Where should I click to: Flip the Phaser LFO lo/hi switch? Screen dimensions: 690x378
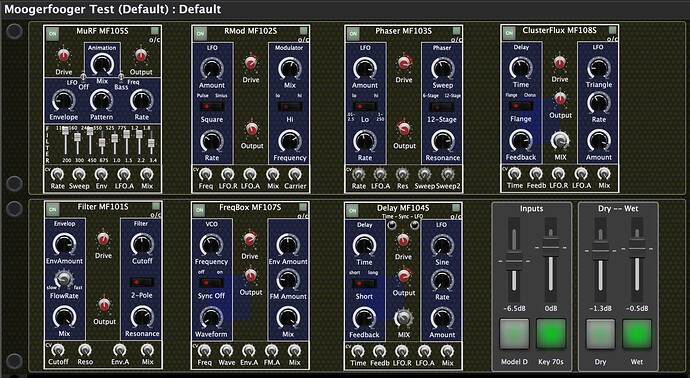(x=364, y=106)
